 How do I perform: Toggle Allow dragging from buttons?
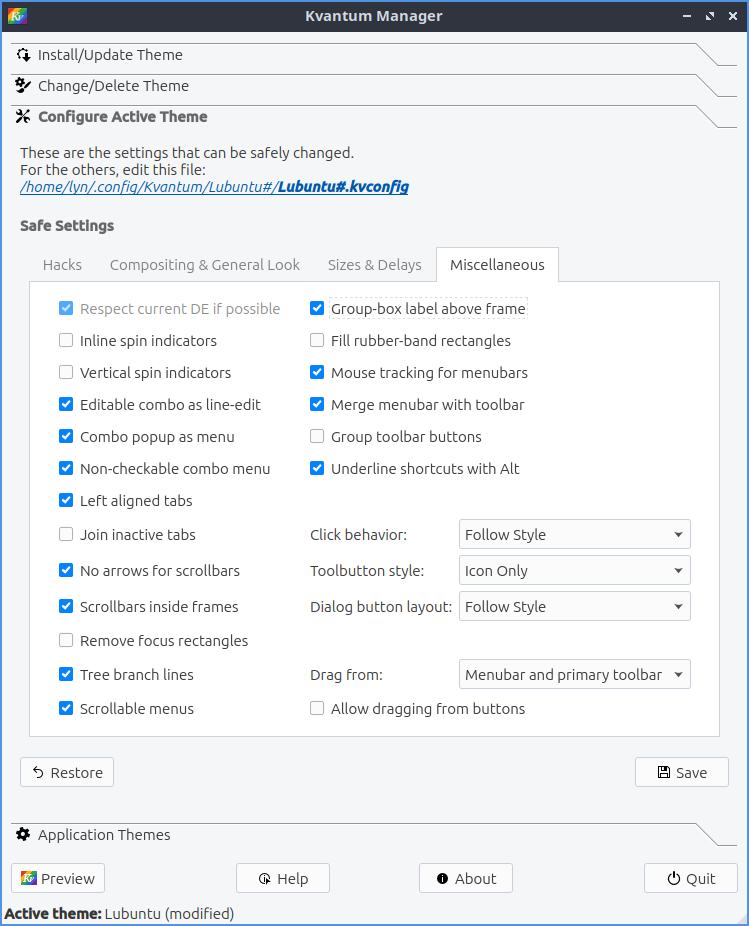click(317, 709)
